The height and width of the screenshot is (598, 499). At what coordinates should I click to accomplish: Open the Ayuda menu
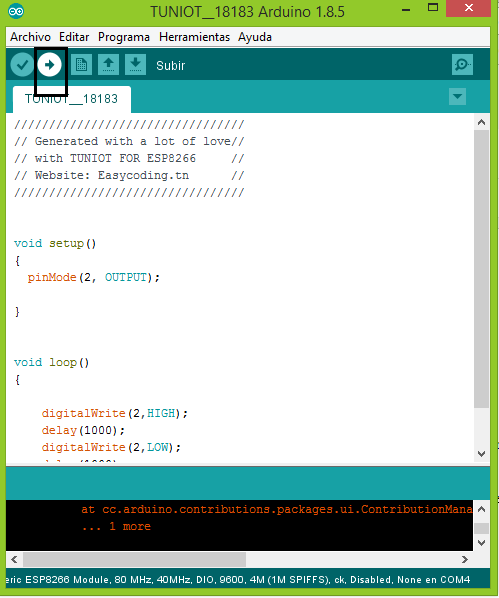[x=255, y=37]
